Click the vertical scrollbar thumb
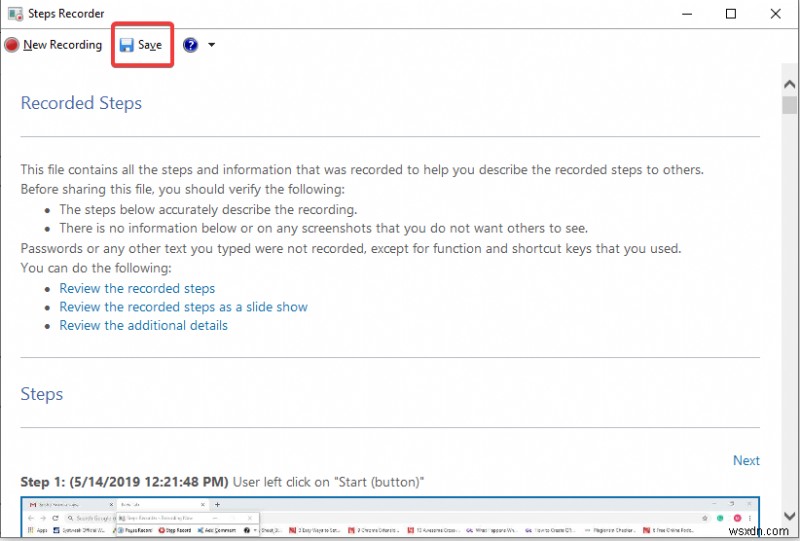 click(x=789, y=105)
